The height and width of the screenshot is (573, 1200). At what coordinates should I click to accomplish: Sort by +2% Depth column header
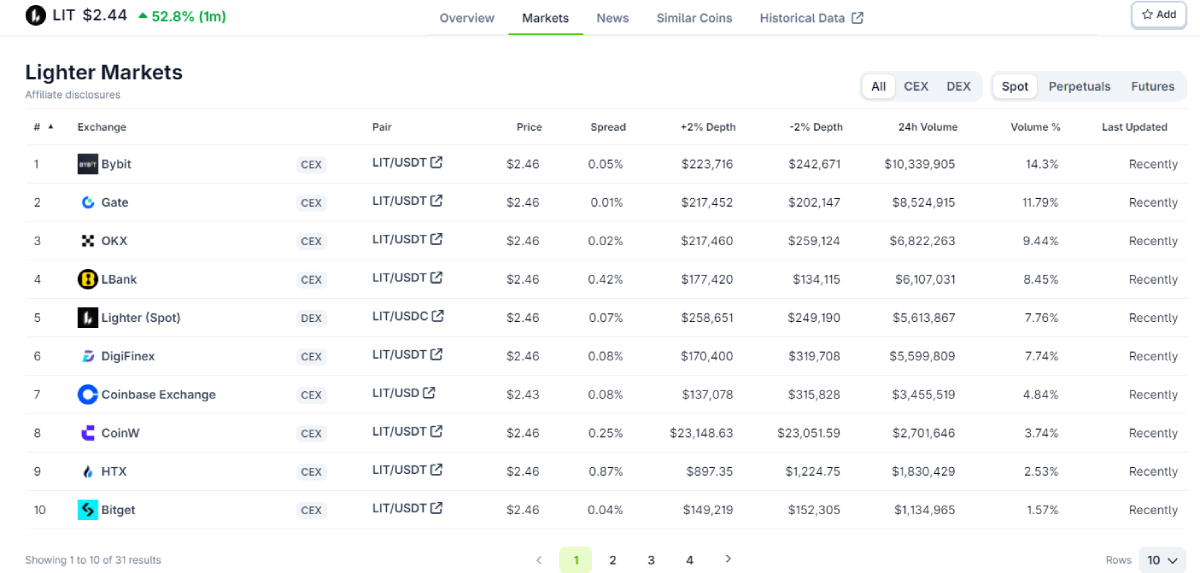point(707,127)
